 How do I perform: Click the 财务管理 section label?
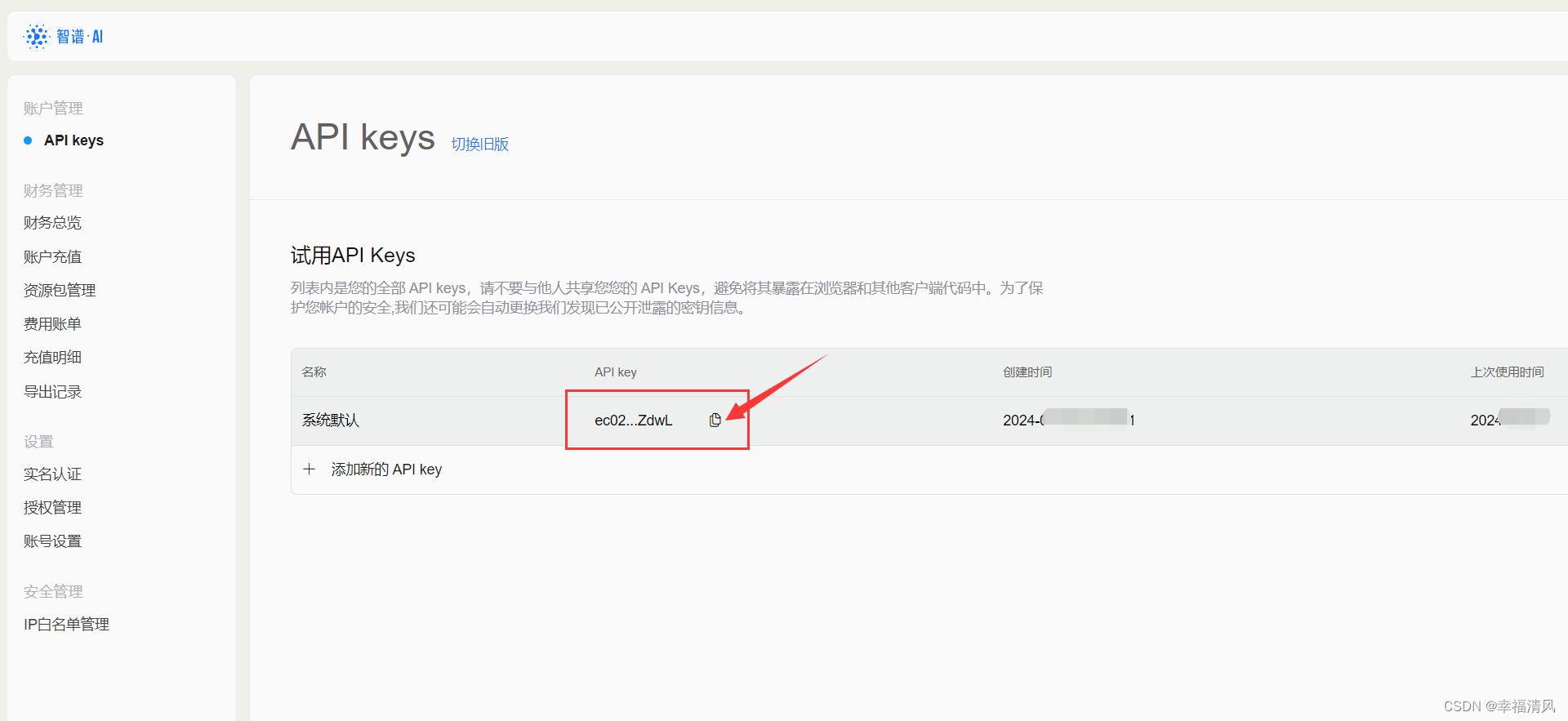click(x=53, y=191)
